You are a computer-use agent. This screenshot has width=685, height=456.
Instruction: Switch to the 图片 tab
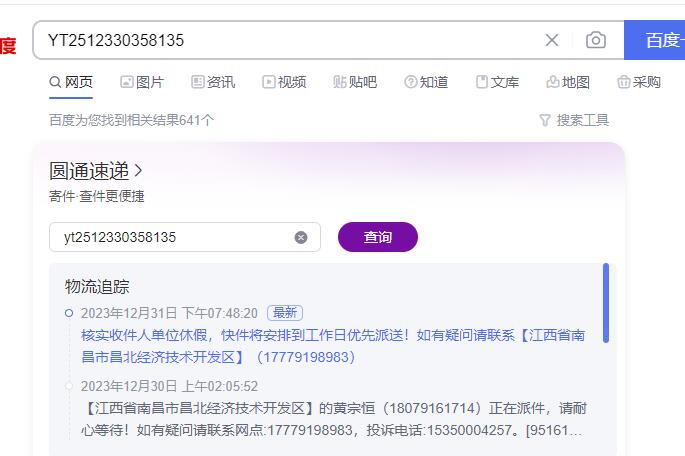point(142,82)
